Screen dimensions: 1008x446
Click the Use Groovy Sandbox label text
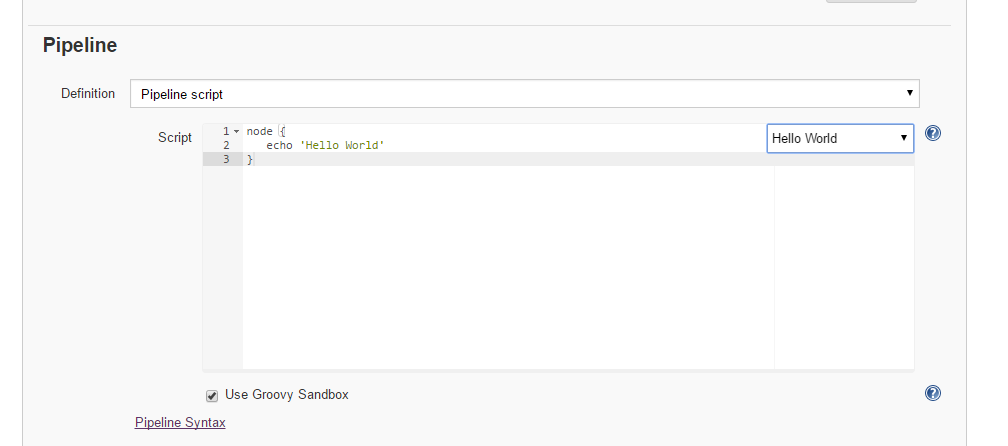point(287,395)
